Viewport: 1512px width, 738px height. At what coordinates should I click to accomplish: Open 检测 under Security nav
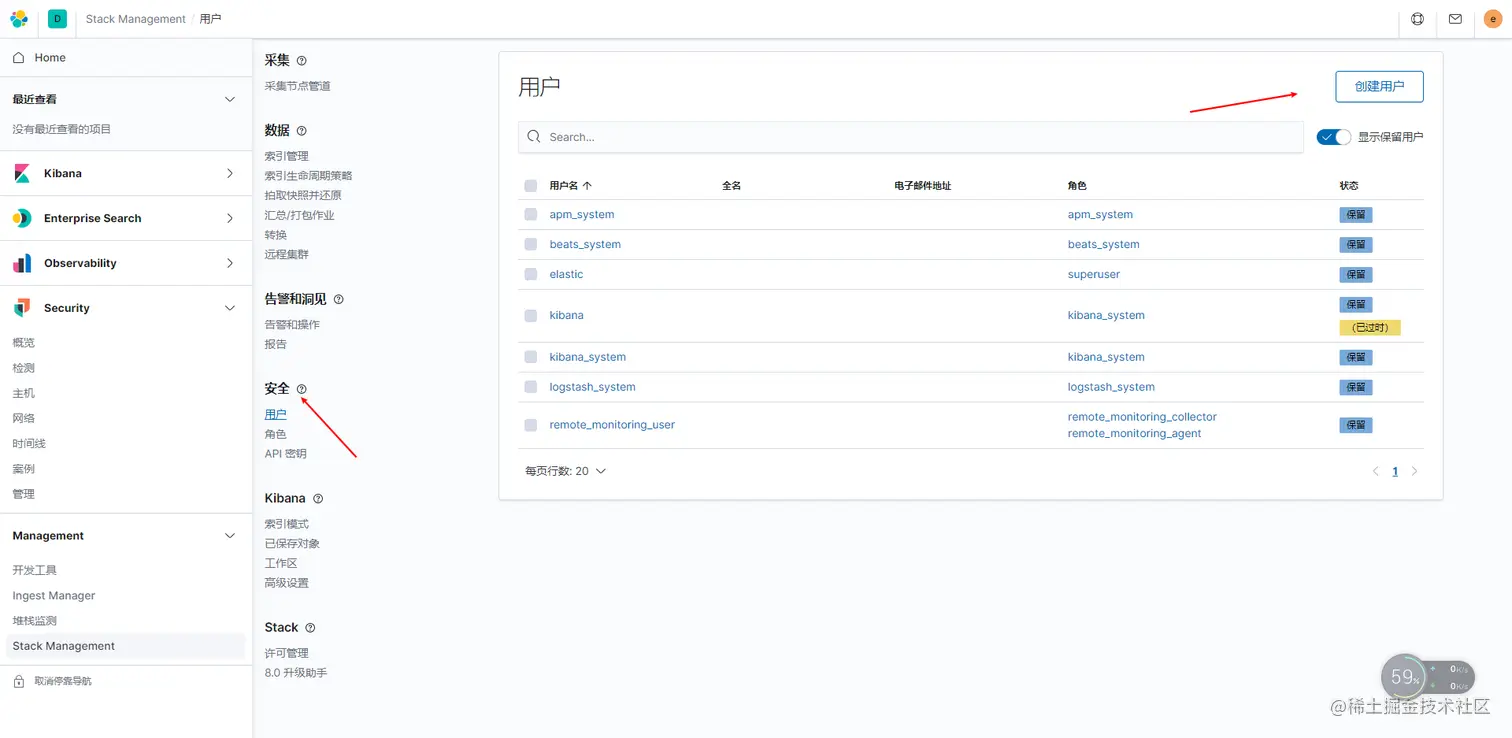click(x=24, y=368)
